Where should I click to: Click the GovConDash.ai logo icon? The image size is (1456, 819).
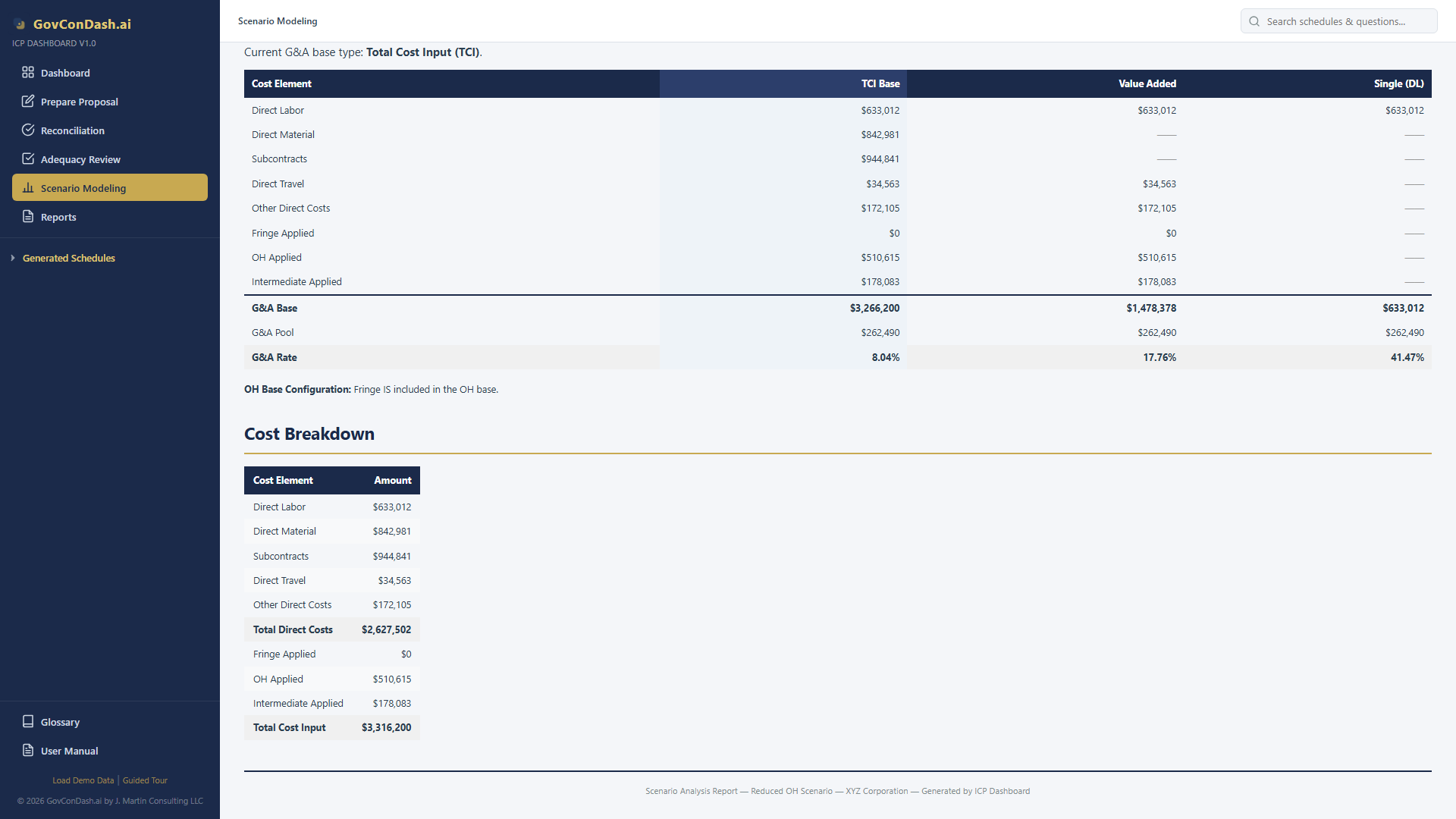20,24
